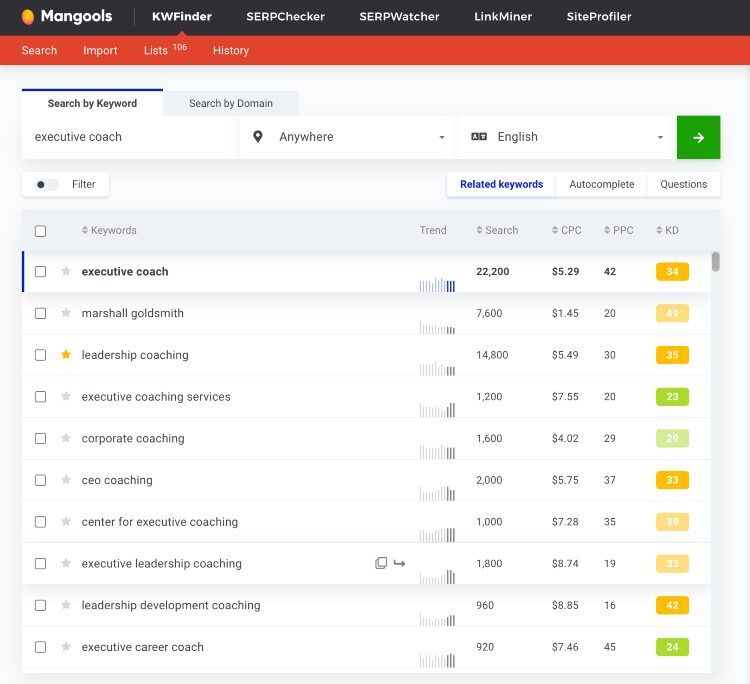750x684 pixels.
Task: Open the Anywhere location dropdown
Action: pyautogui.click(x=347, y=137)
